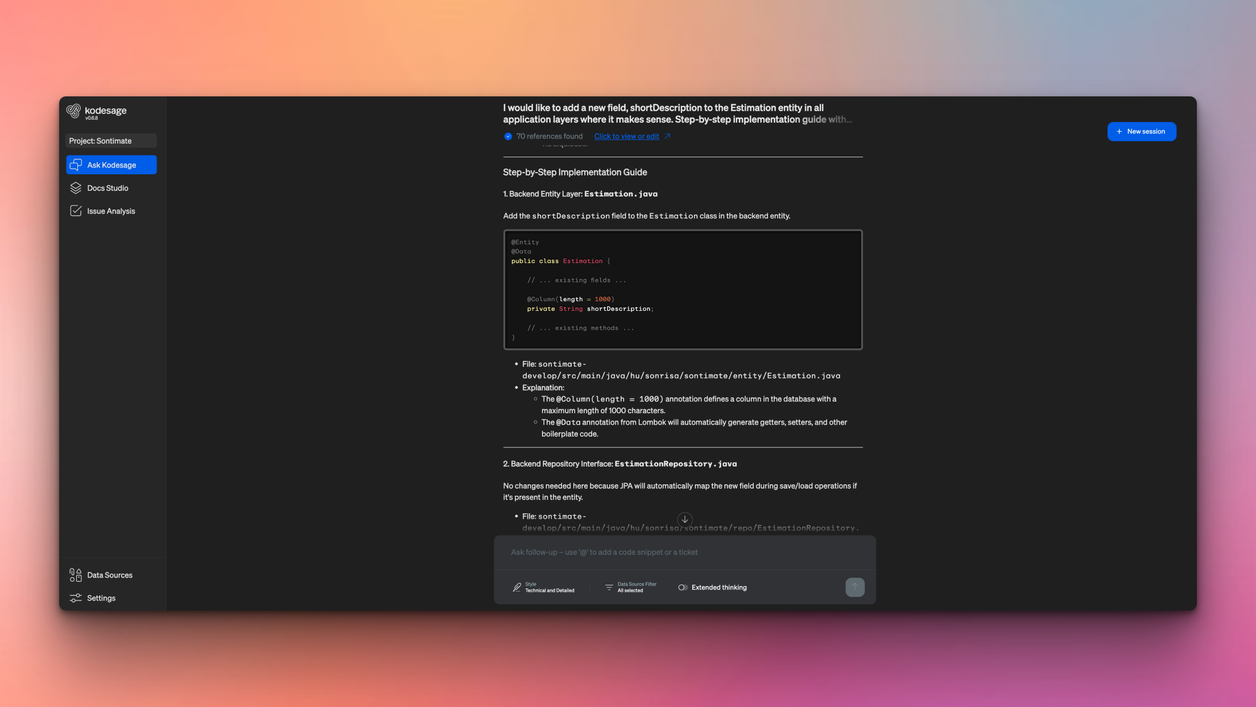Toggle the Extended thinking switch
The image size is (1256, 707).
tap(683, 588)
